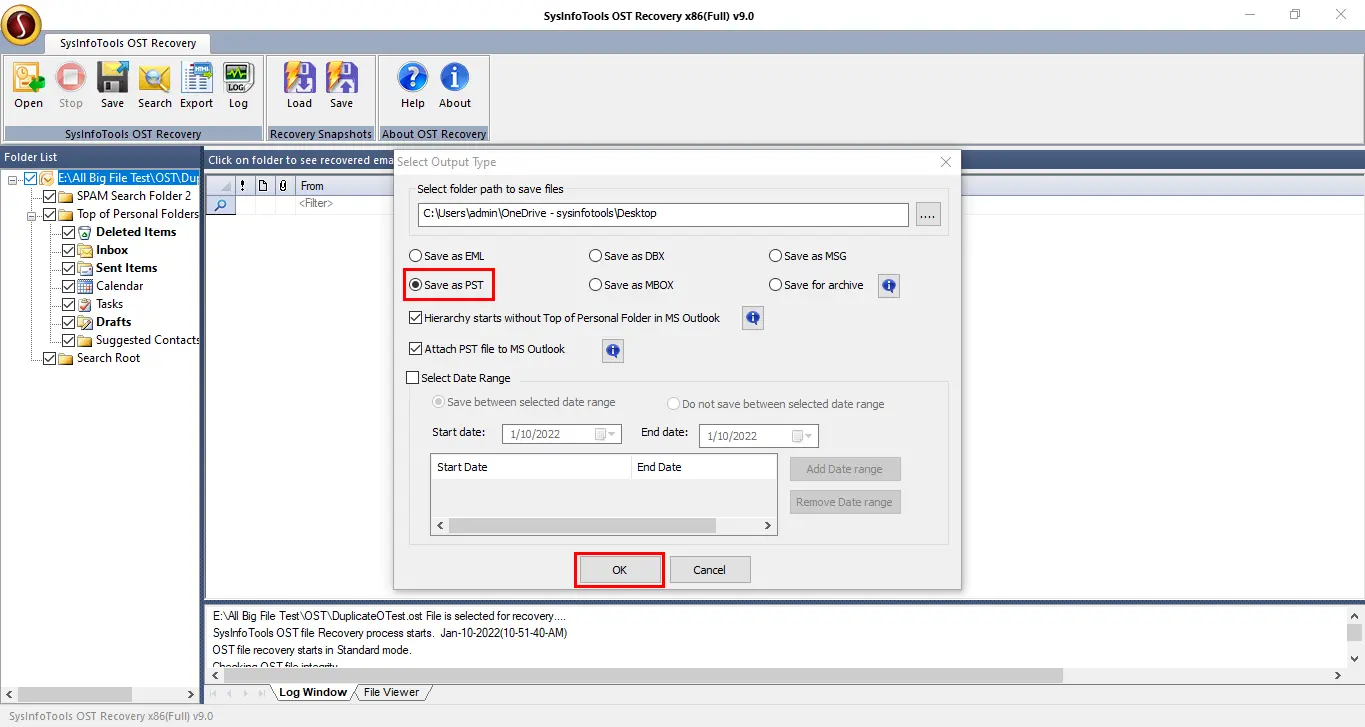
Task: Click OK to confirm output type
Action: [x=619, y=570]
